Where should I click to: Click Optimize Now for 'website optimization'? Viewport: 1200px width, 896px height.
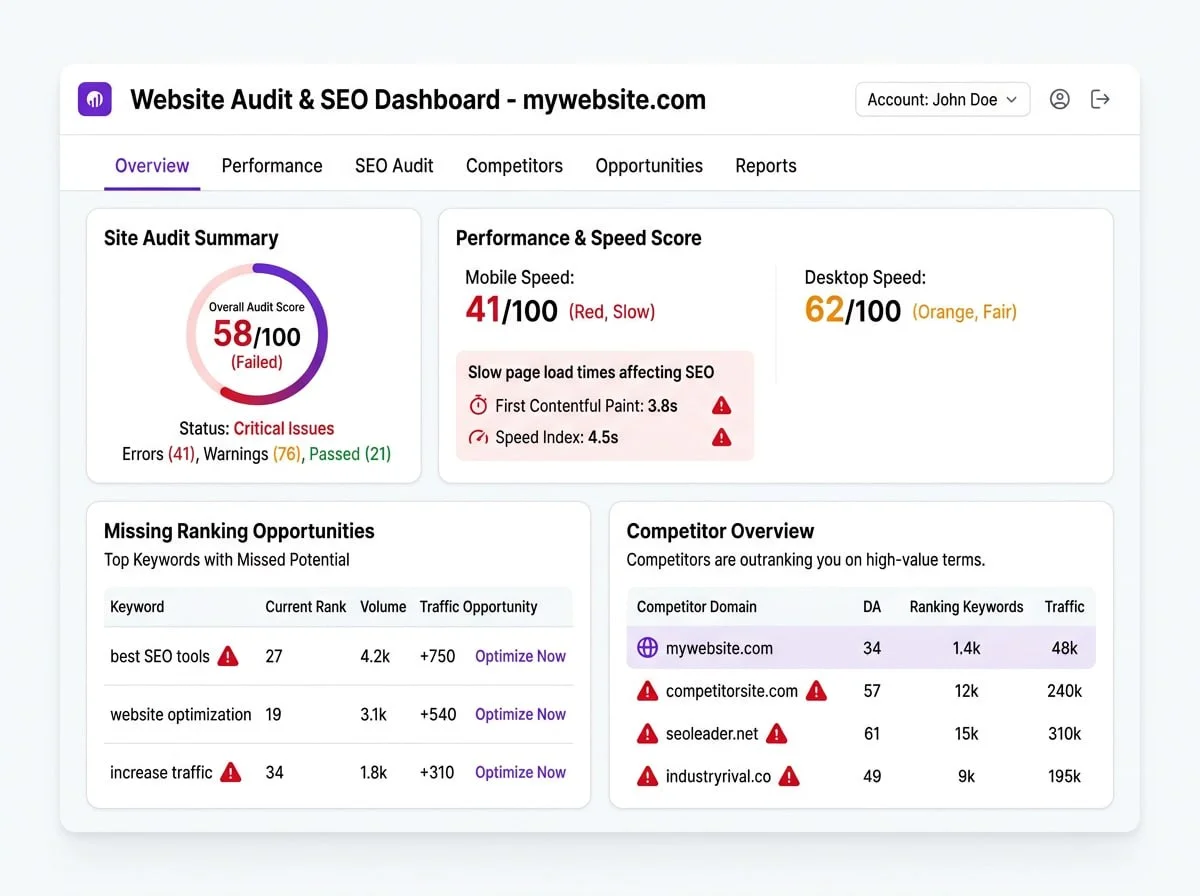pos(520,714)
